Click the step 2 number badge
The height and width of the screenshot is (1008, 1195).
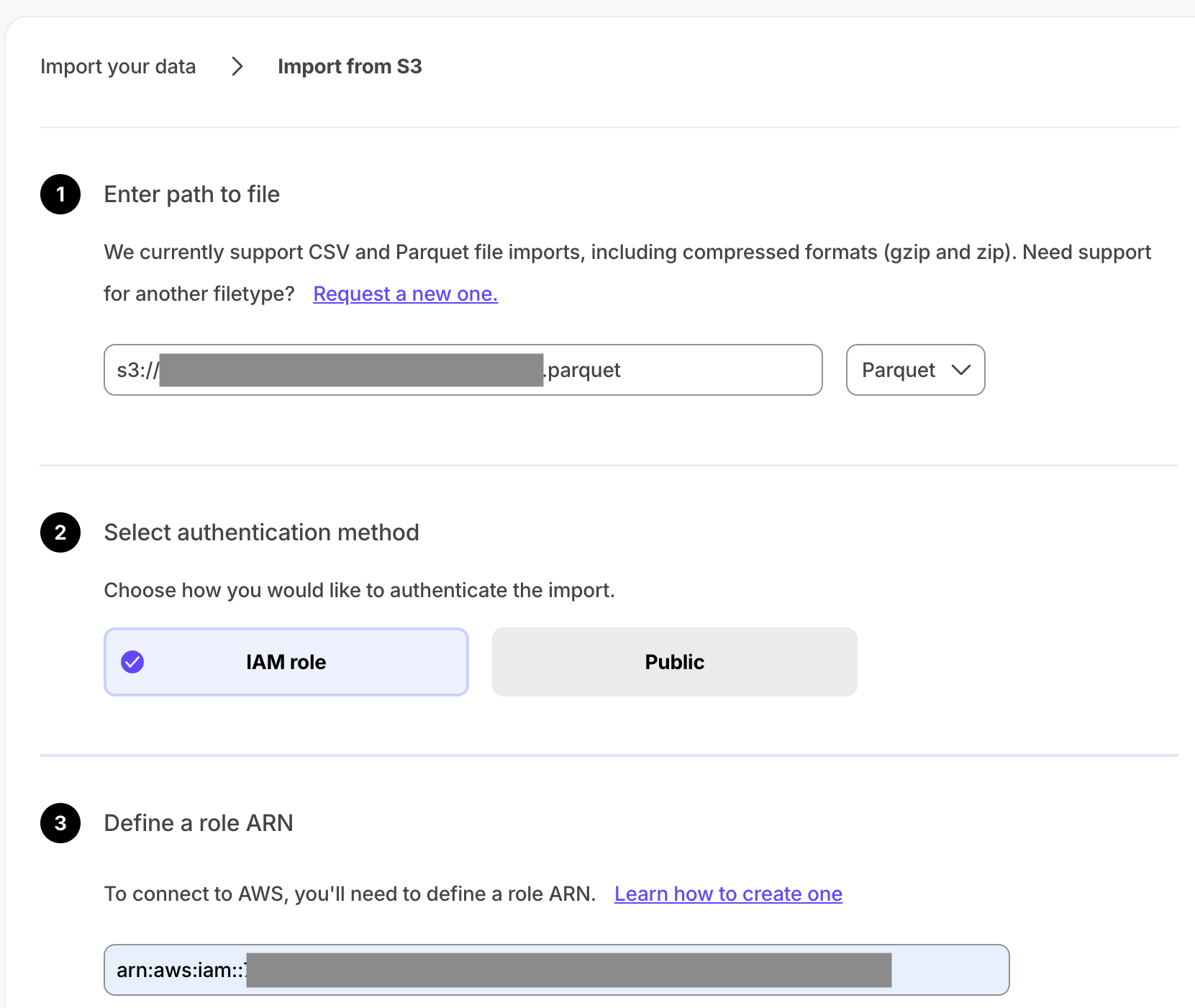60,532
